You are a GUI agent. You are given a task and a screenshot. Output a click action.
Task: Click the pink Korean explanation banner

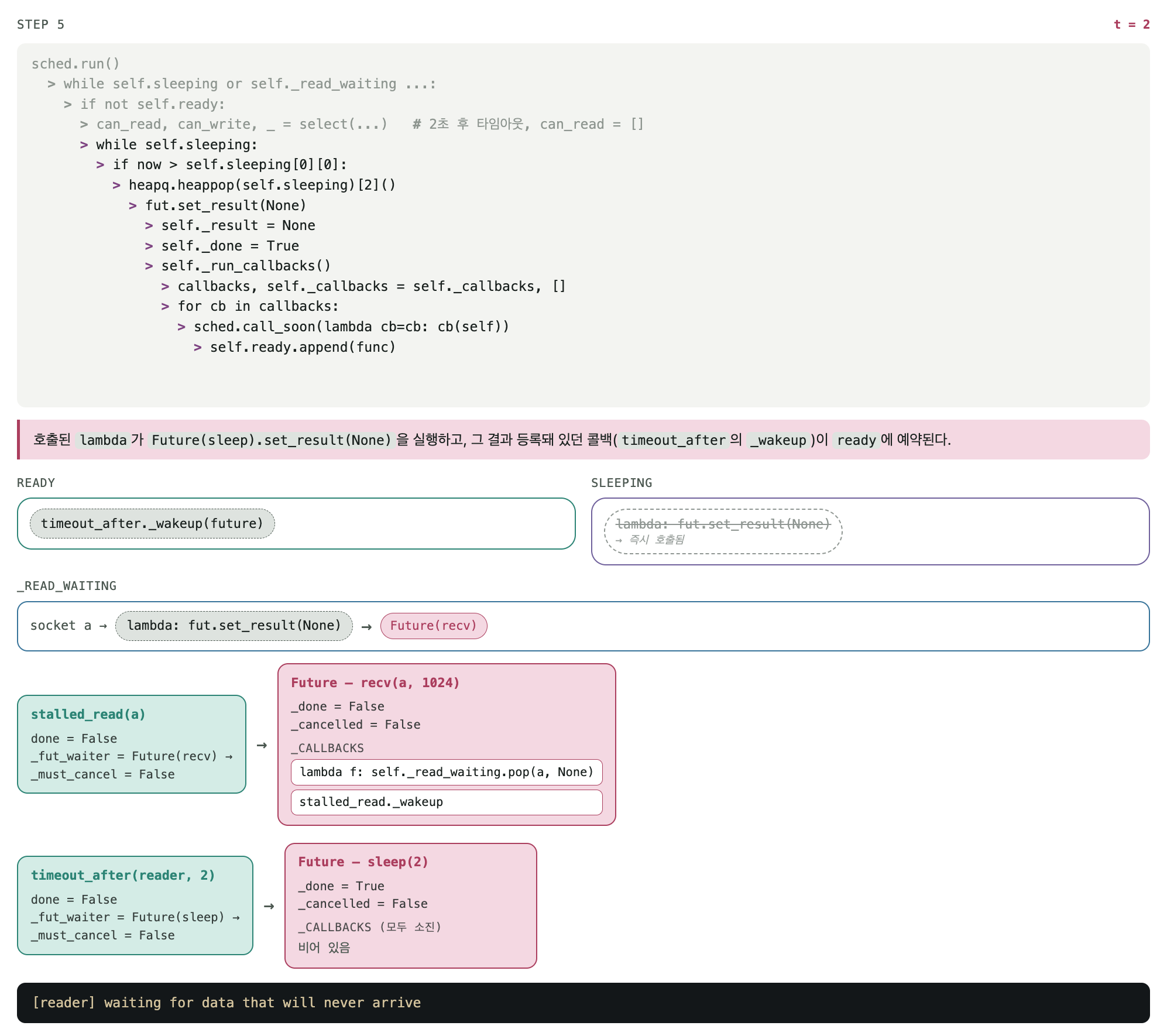(583, 440)
